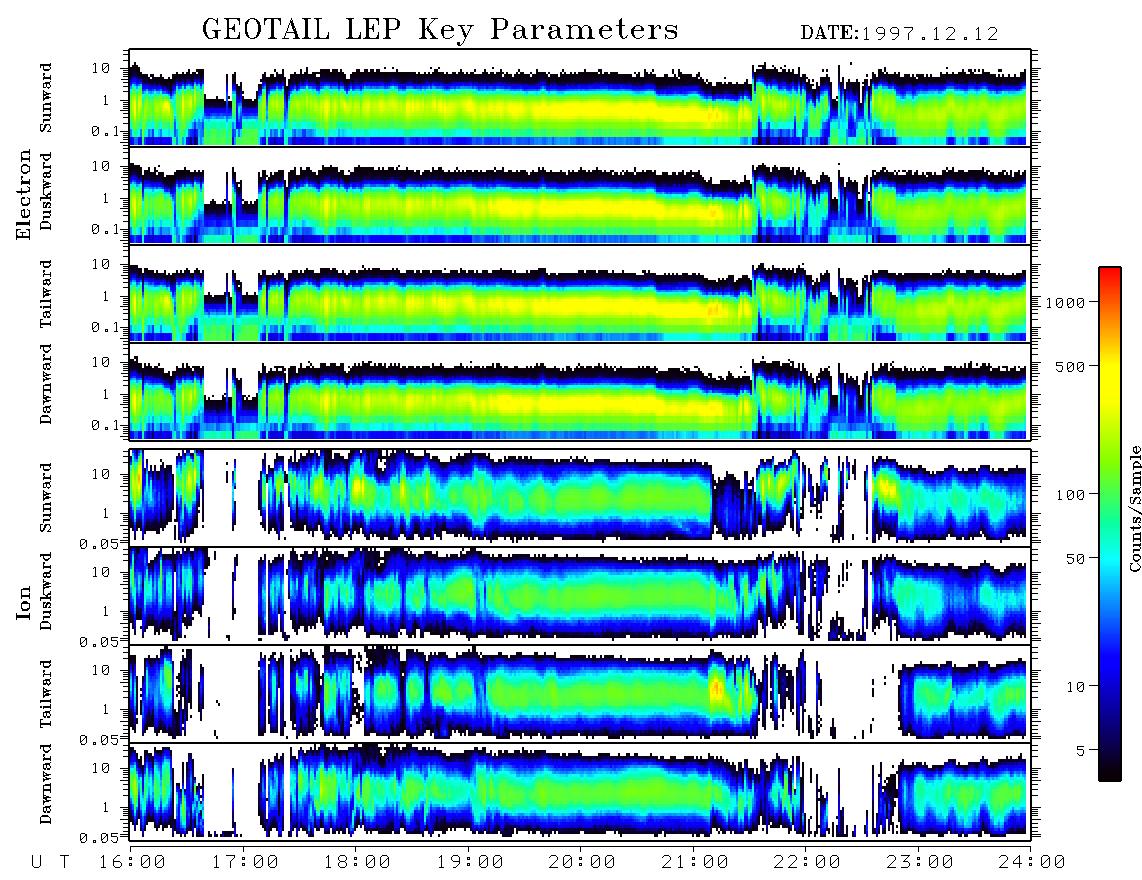
Task: Select the Electron 'Tailward' axis label
Action: (x=46, y=294)
